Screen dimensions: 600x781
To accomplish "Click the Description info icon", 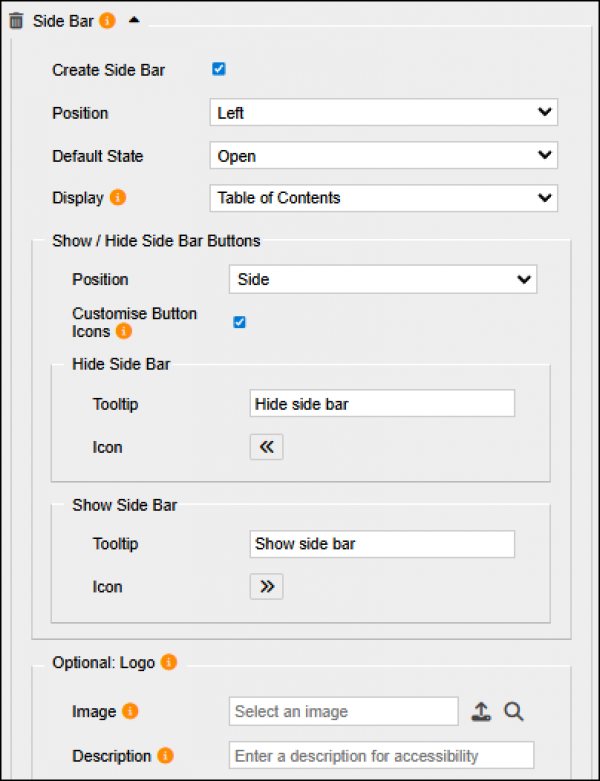I will pos(165,756).
